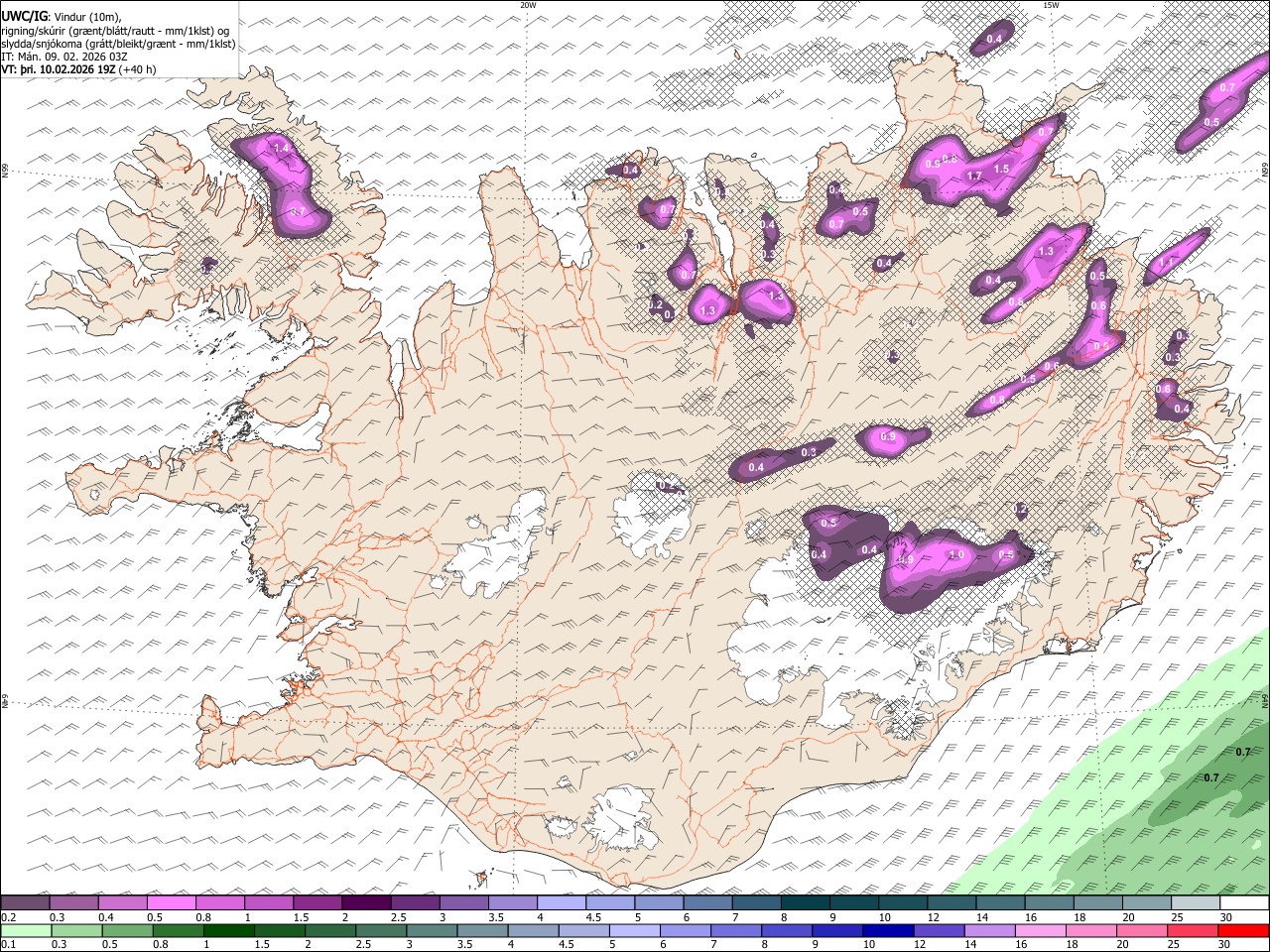Click the dusky purple 0.2–0.3 swatch, upper scale
Viewport: 1270px width, 952px height.
[26, 903]
